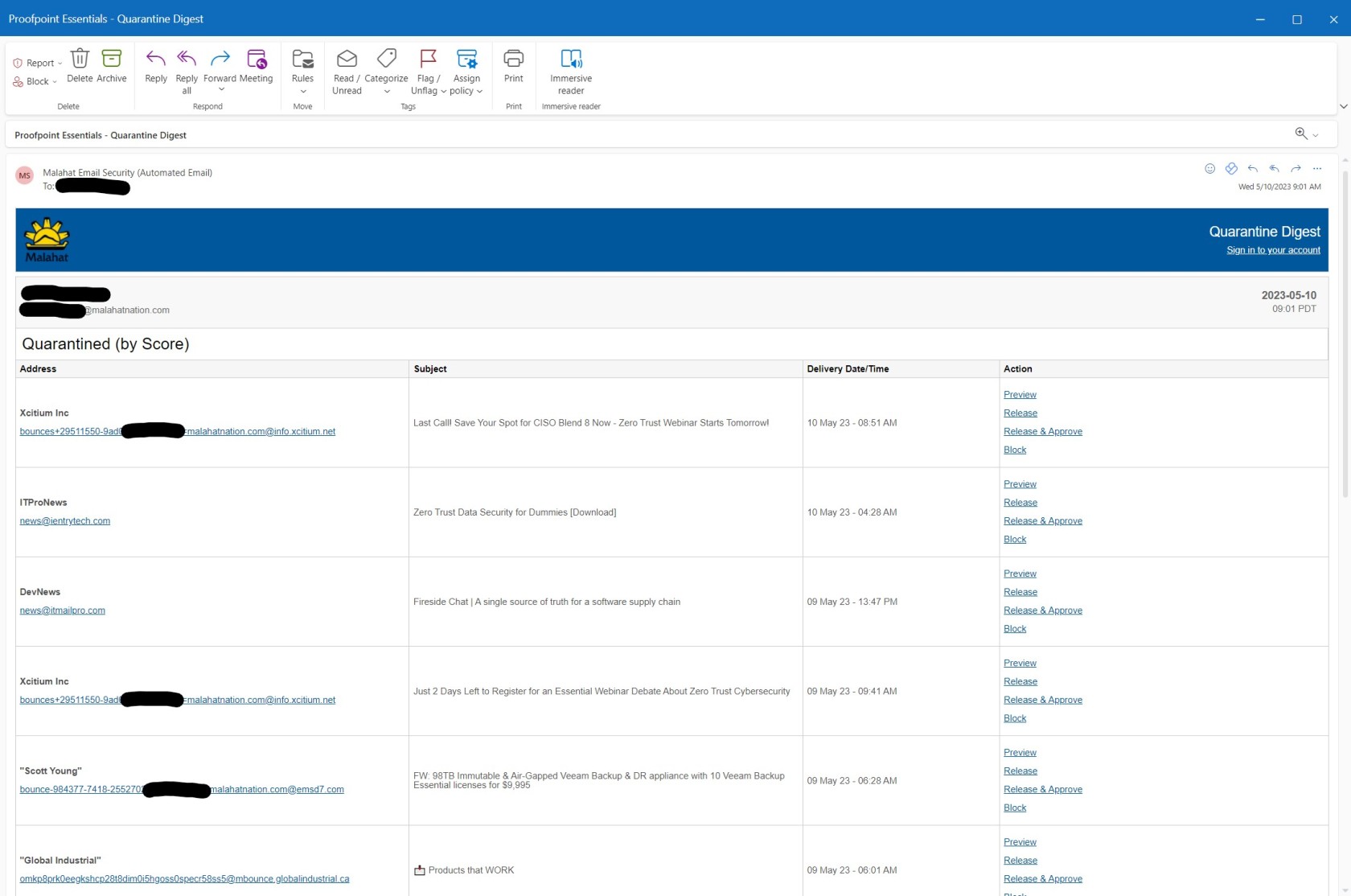The height and width of the screenshot is (896, 1351).
Task: Block the ITProNews sender
Action: (x=1015, y=539)
